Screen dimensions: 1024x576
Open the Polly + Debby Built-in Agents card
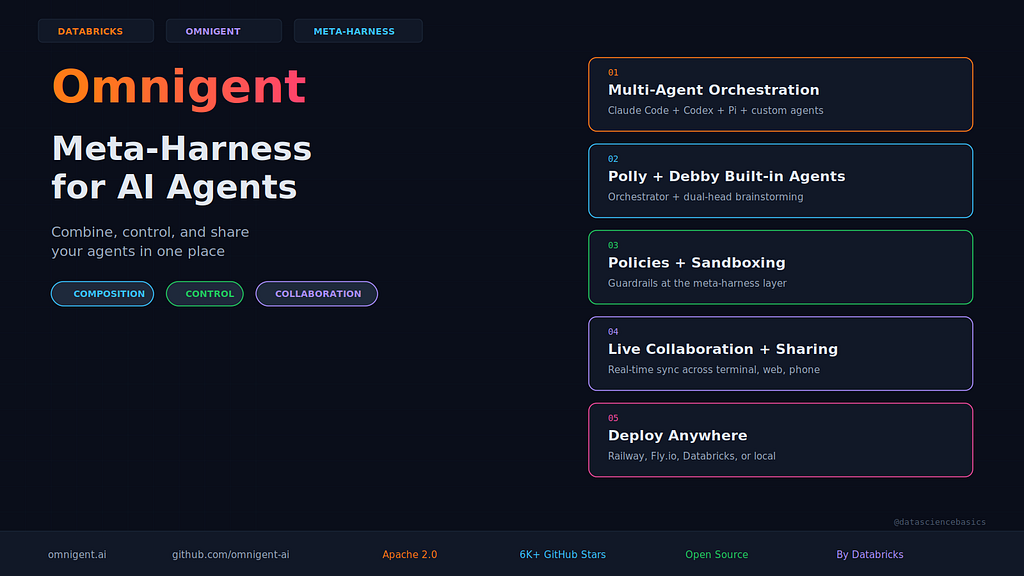780,181
